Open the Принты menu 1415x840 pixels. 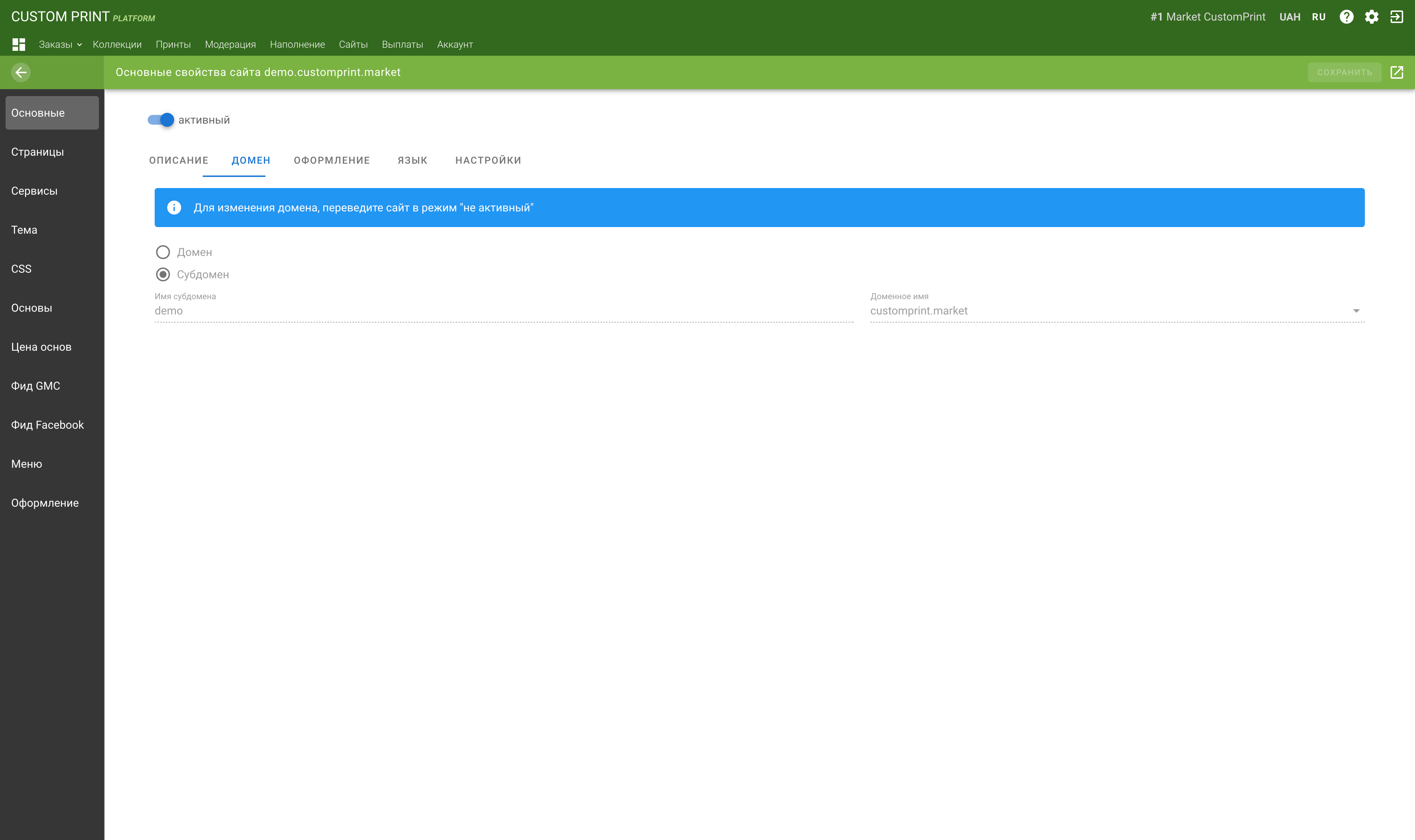[x=173, y=44]
